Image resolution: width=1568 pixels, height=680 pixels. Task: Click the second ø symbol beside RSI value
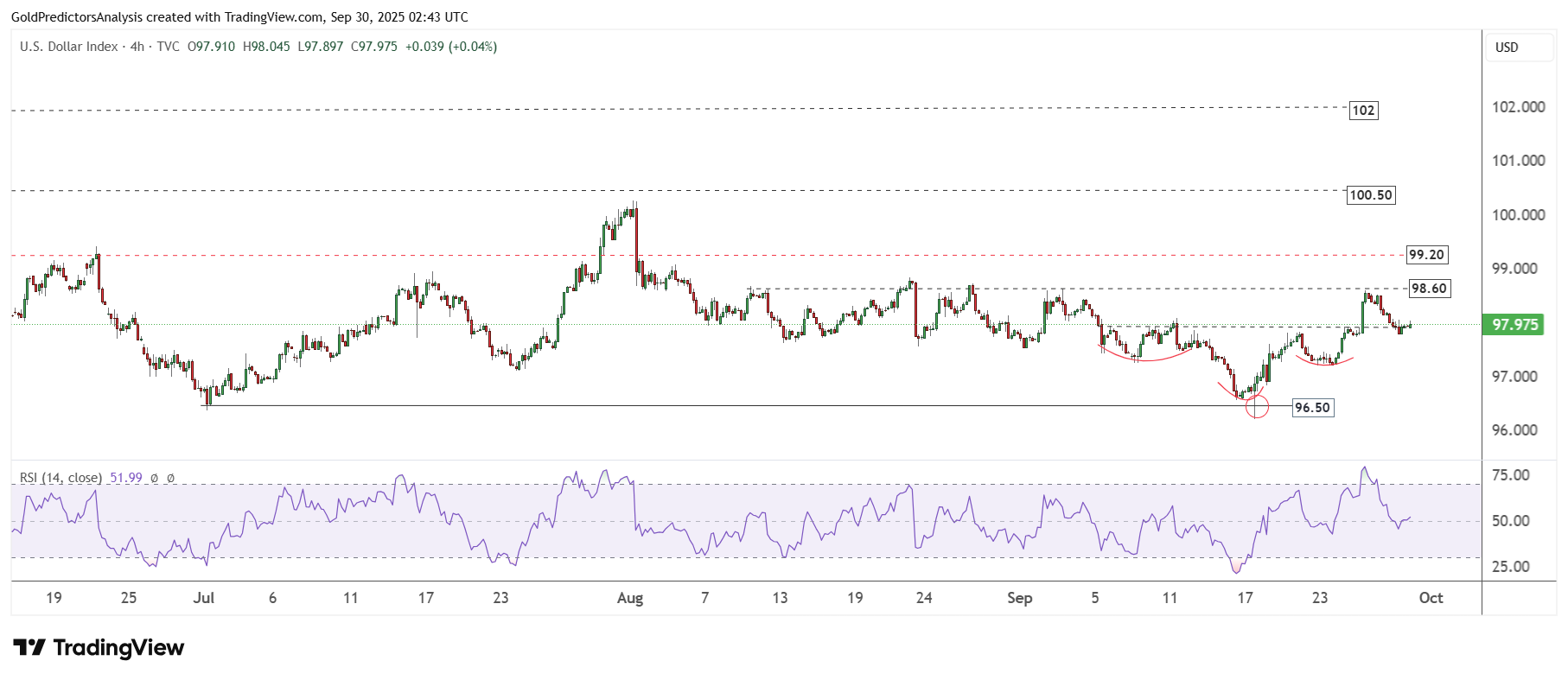coord(170,478)
